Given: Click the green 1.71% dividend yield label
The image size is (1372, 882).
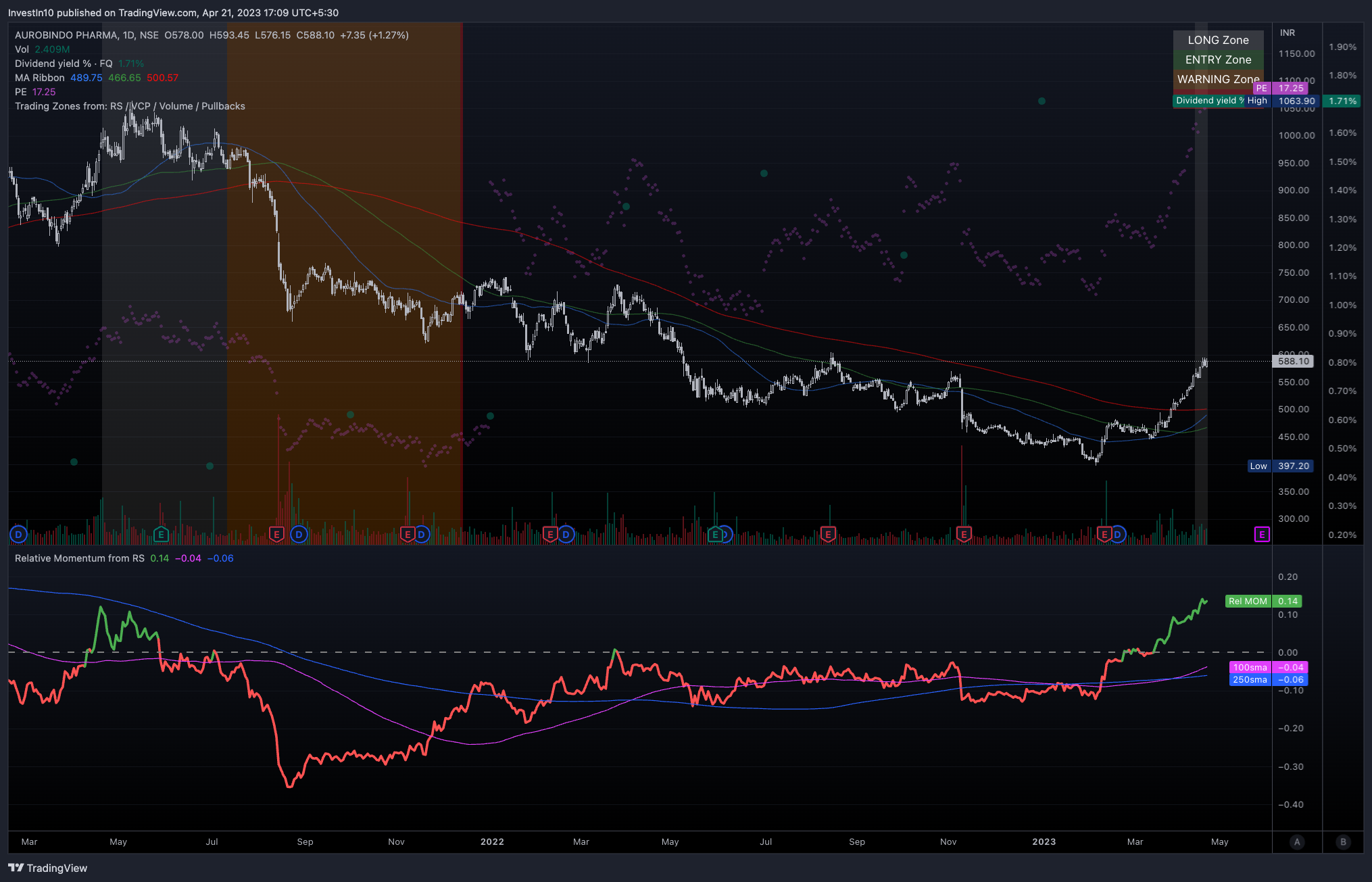Looking at the screenshot, I should click(x=1342, y=101).
